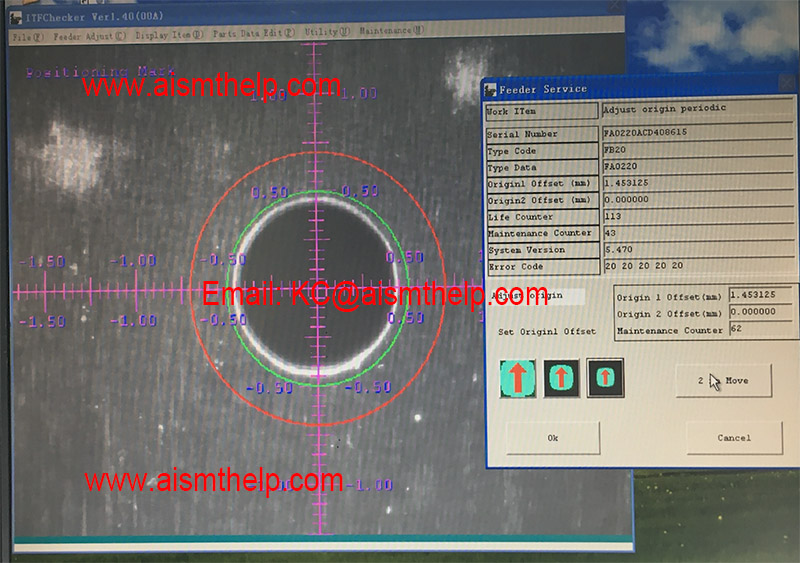Click the small red arrow move button
Screen dimensions: 800x563
coord(605,379)
